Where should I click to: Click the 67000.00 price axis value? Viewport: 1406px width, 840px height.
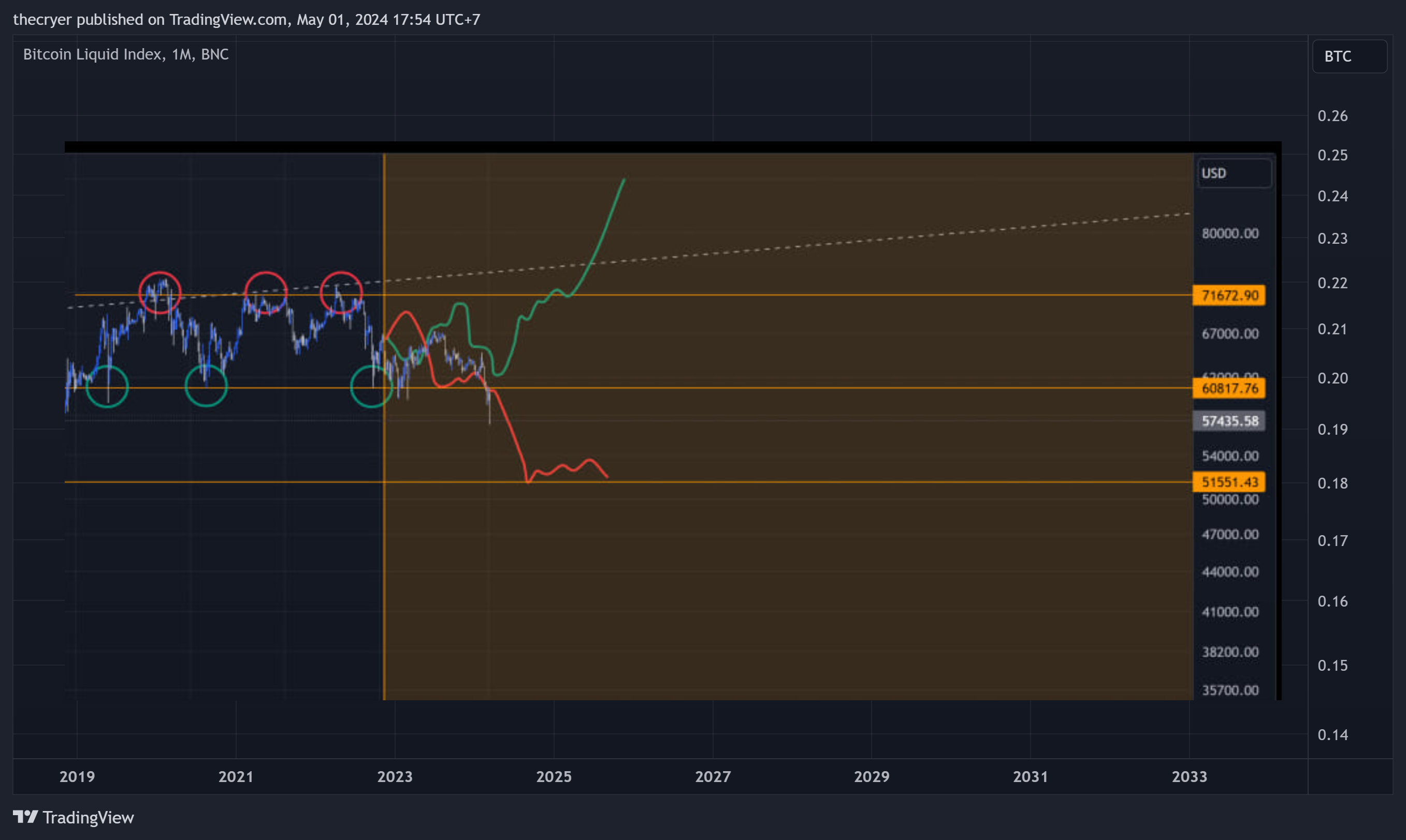coord(1230,334)
